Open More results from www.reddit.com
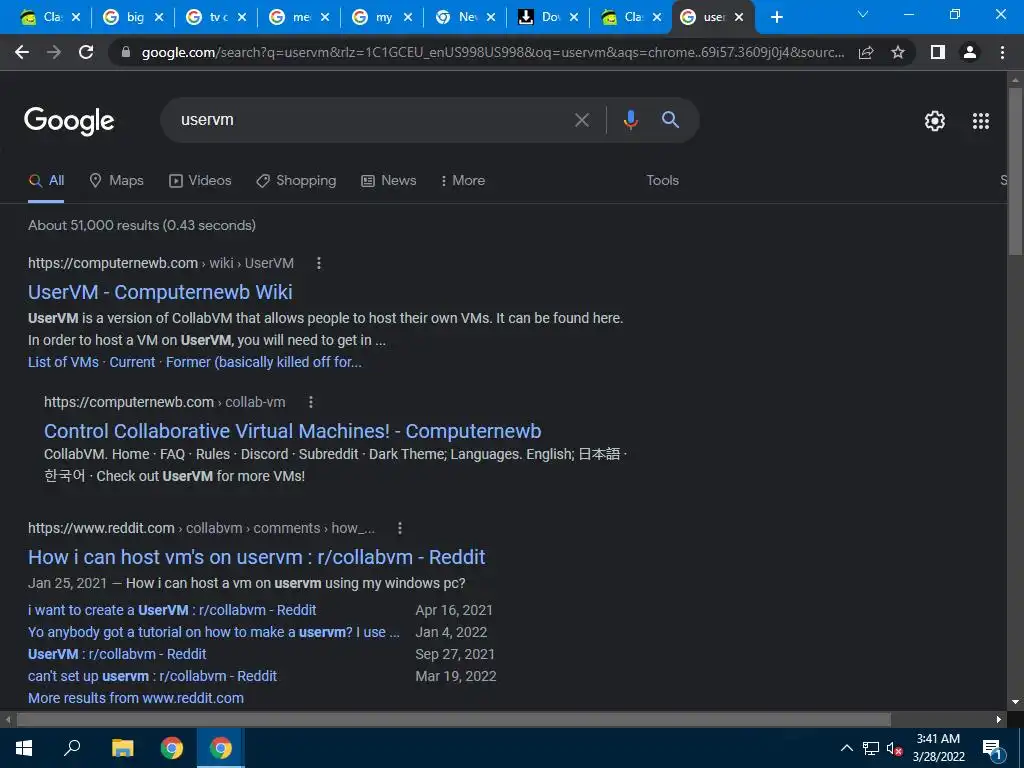This screenshot has height=768, width=1024. click(136, 698)
